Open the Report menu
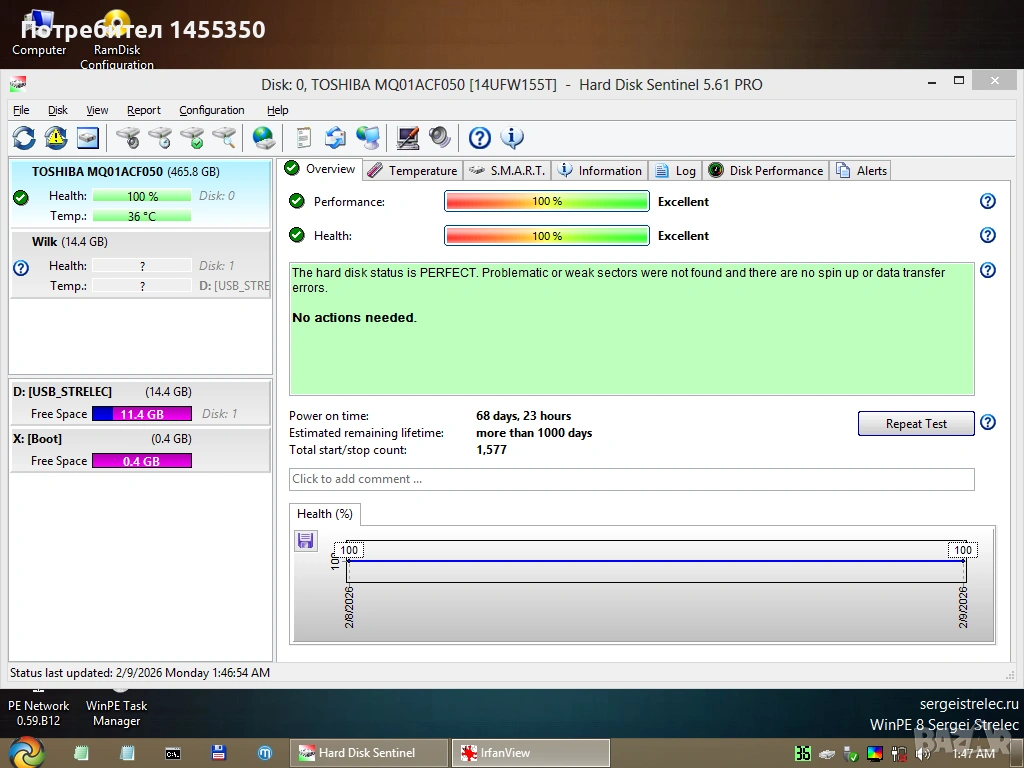This screenshot has height=768, width=1024. pyautogui.click(x=143, y=110)
